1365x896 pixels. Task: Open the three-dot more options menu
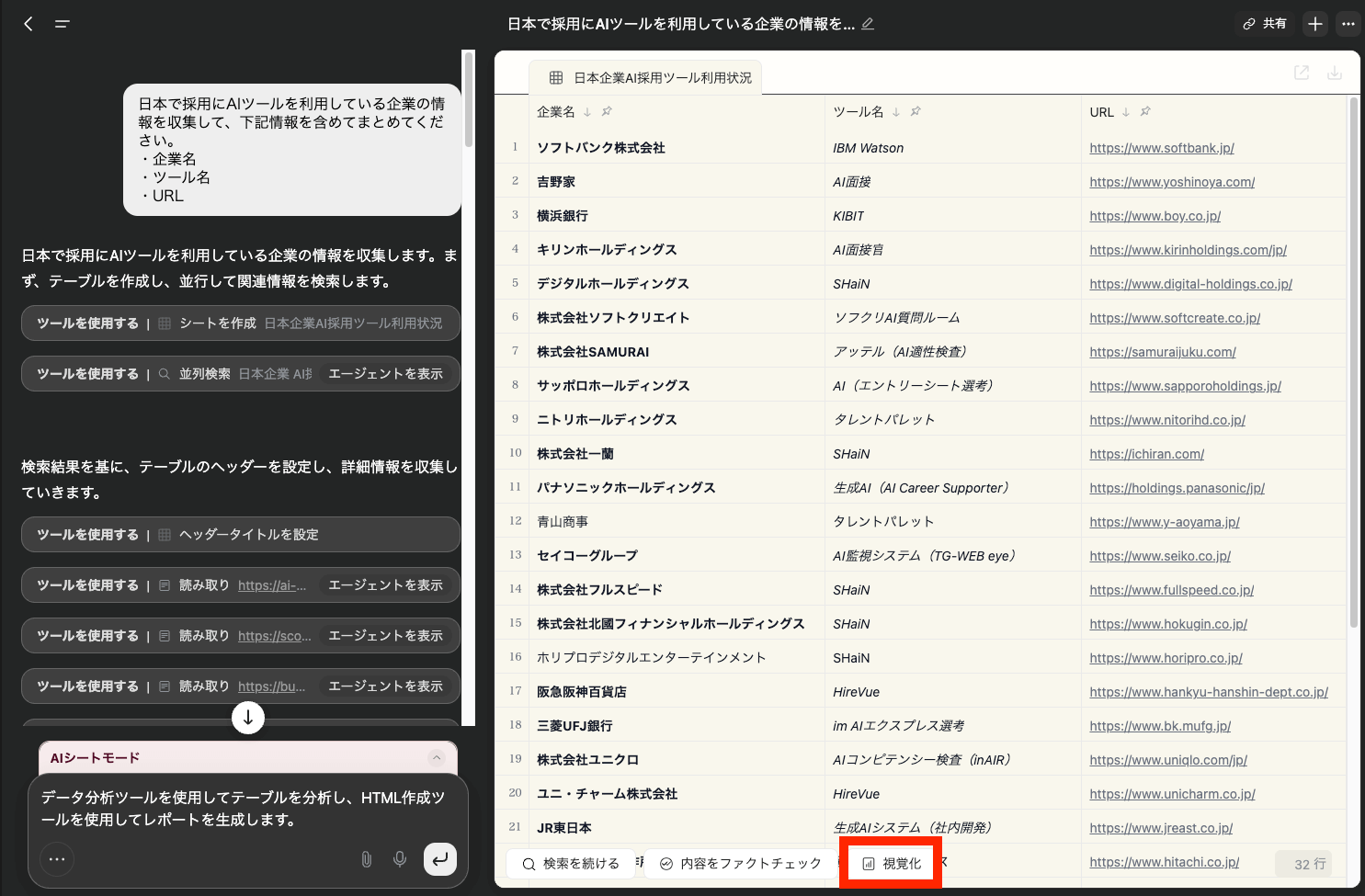(1348, 24)
